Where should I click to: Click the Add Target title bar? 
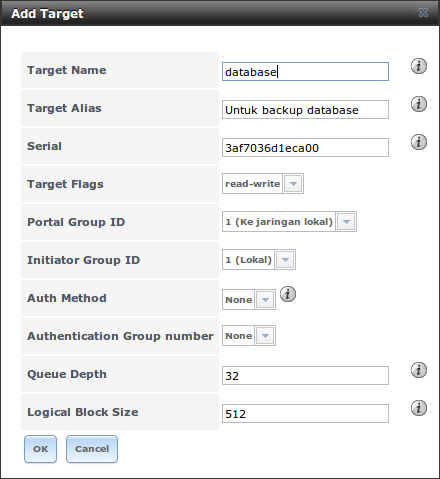(220, 13)
